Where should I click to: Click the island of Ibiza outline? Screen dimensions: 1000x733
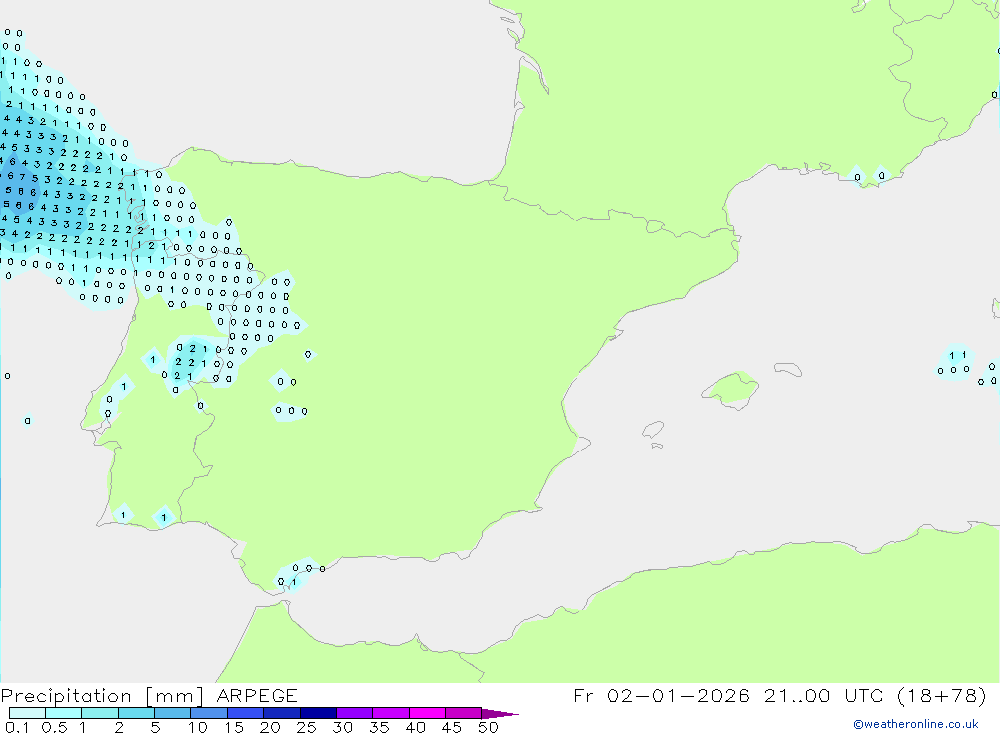[653, 429]
